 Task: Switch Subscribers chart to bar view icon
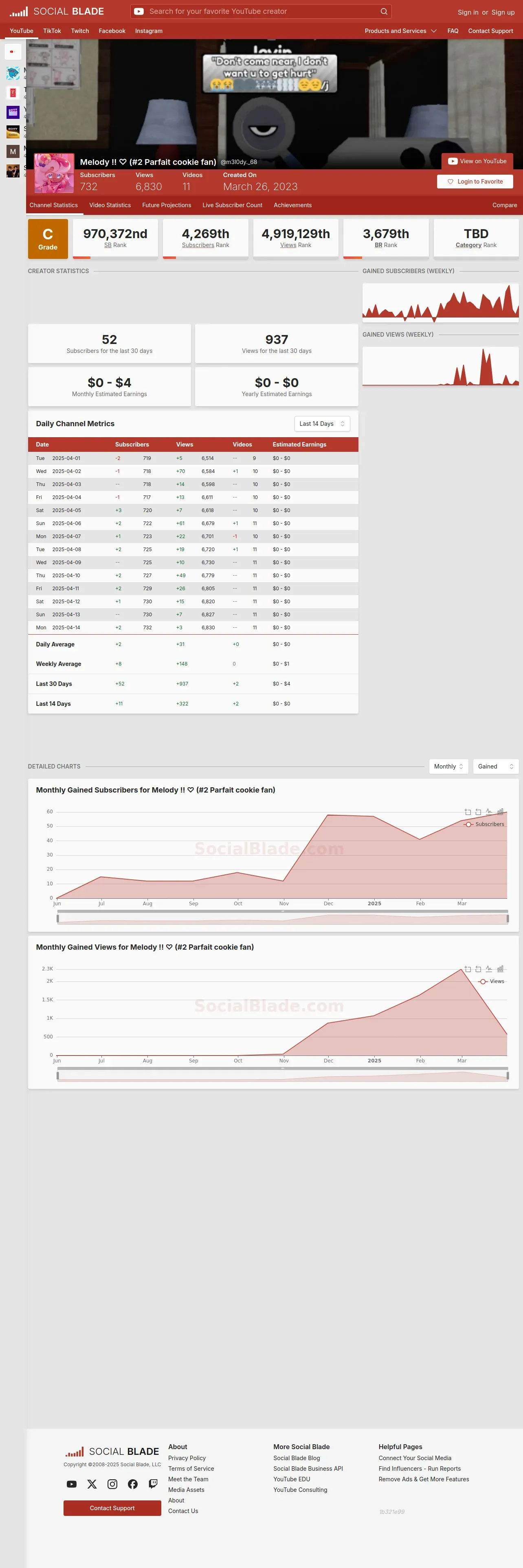tap(500, 811)
